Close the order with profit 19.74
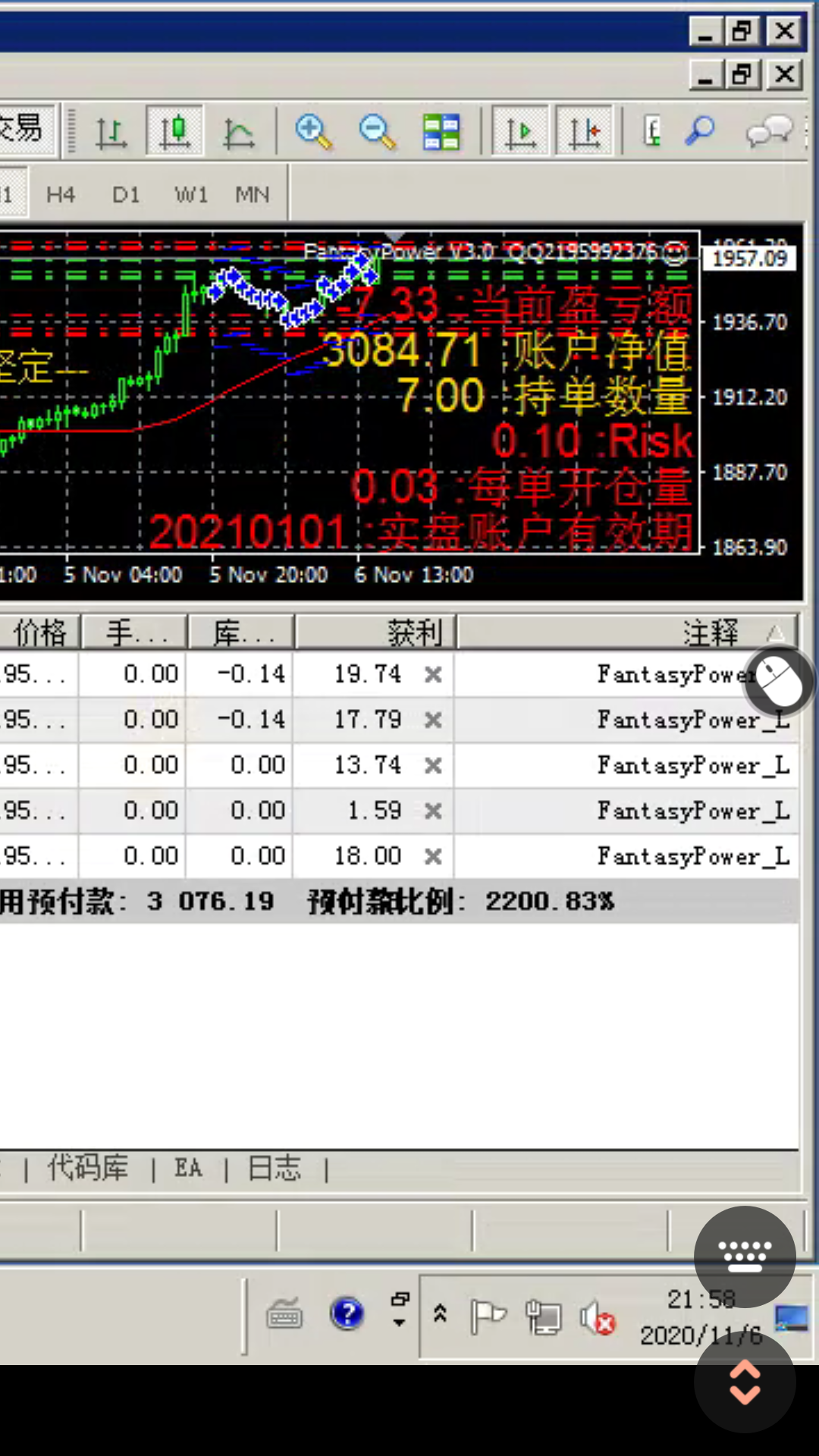819x1456 pixels. coord(433,674)
